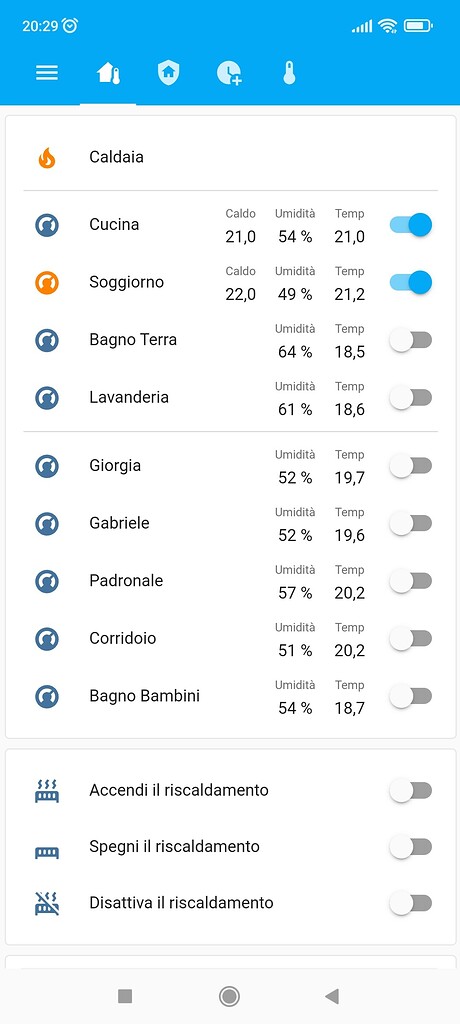Tap the Android home navigation button
Image resolution: width=460 pixels, height=1024 pixels.
(229, 996)
